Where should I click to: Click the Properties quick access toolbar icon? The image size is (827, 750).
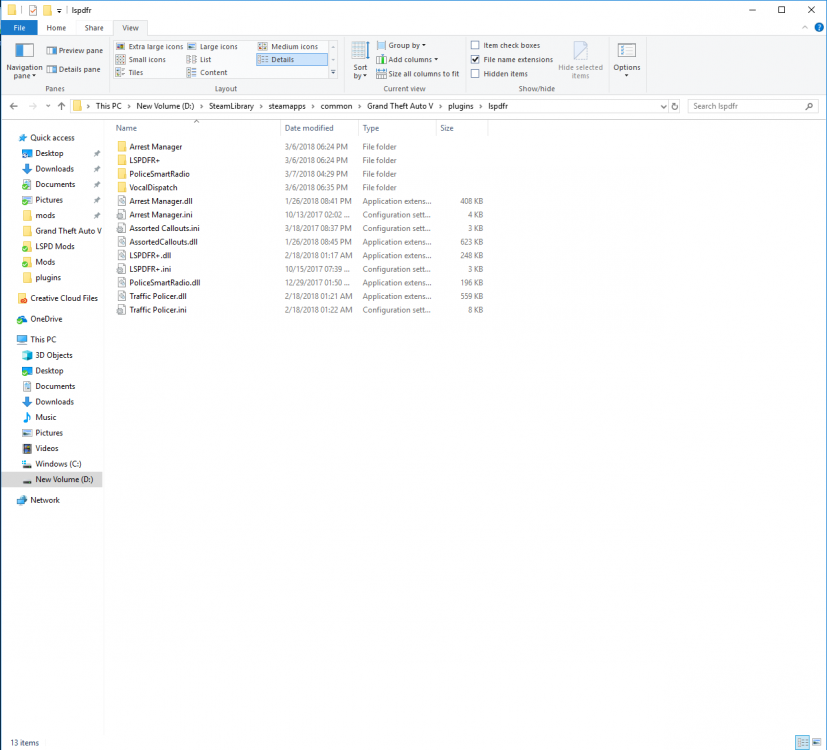[33, 10]
